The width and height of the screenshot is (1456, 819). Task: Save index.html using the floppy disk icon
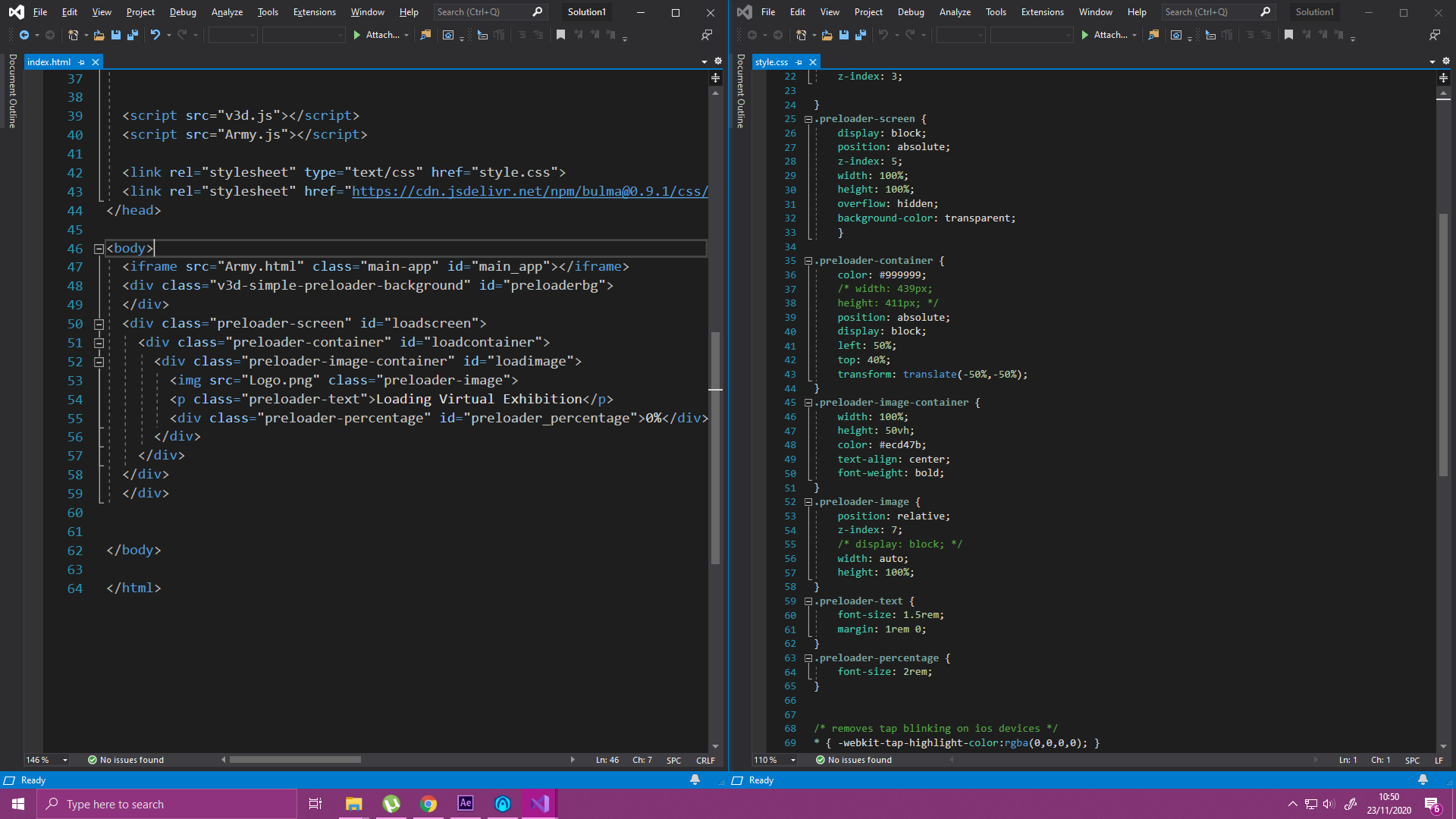tap(115, 35)
